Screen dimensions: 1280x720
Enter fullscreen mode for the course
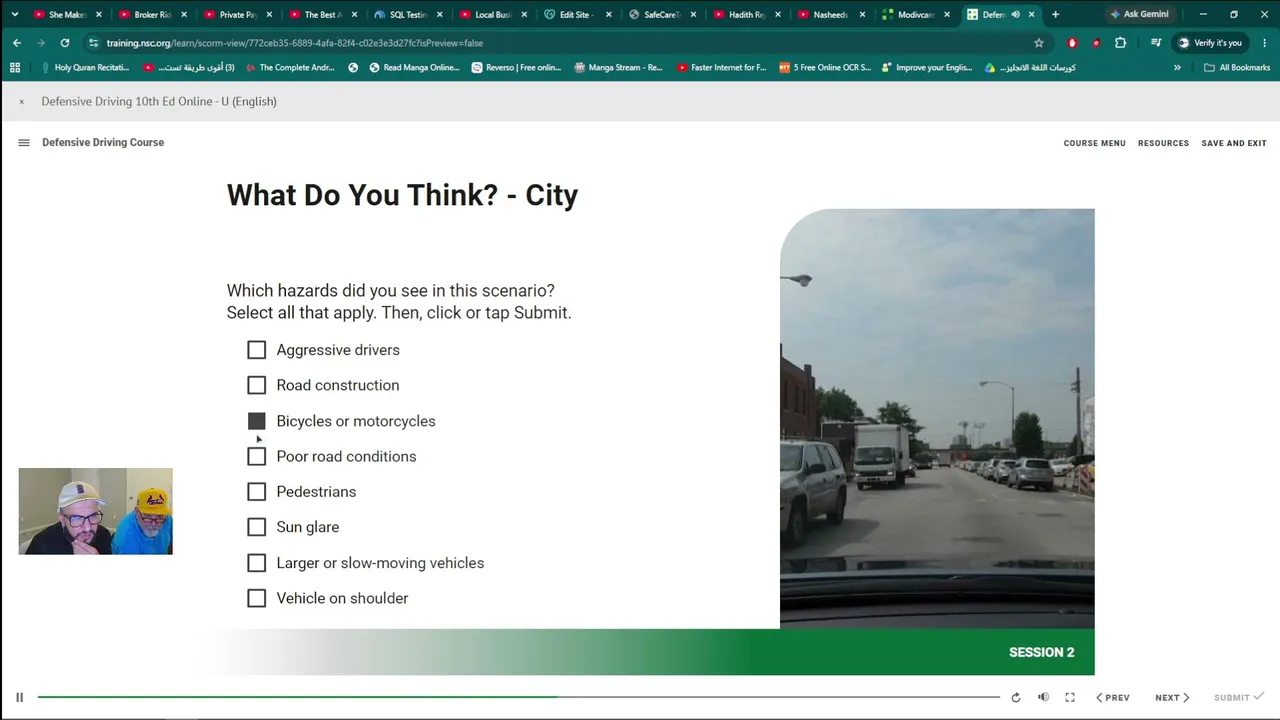click(1070, 697)
